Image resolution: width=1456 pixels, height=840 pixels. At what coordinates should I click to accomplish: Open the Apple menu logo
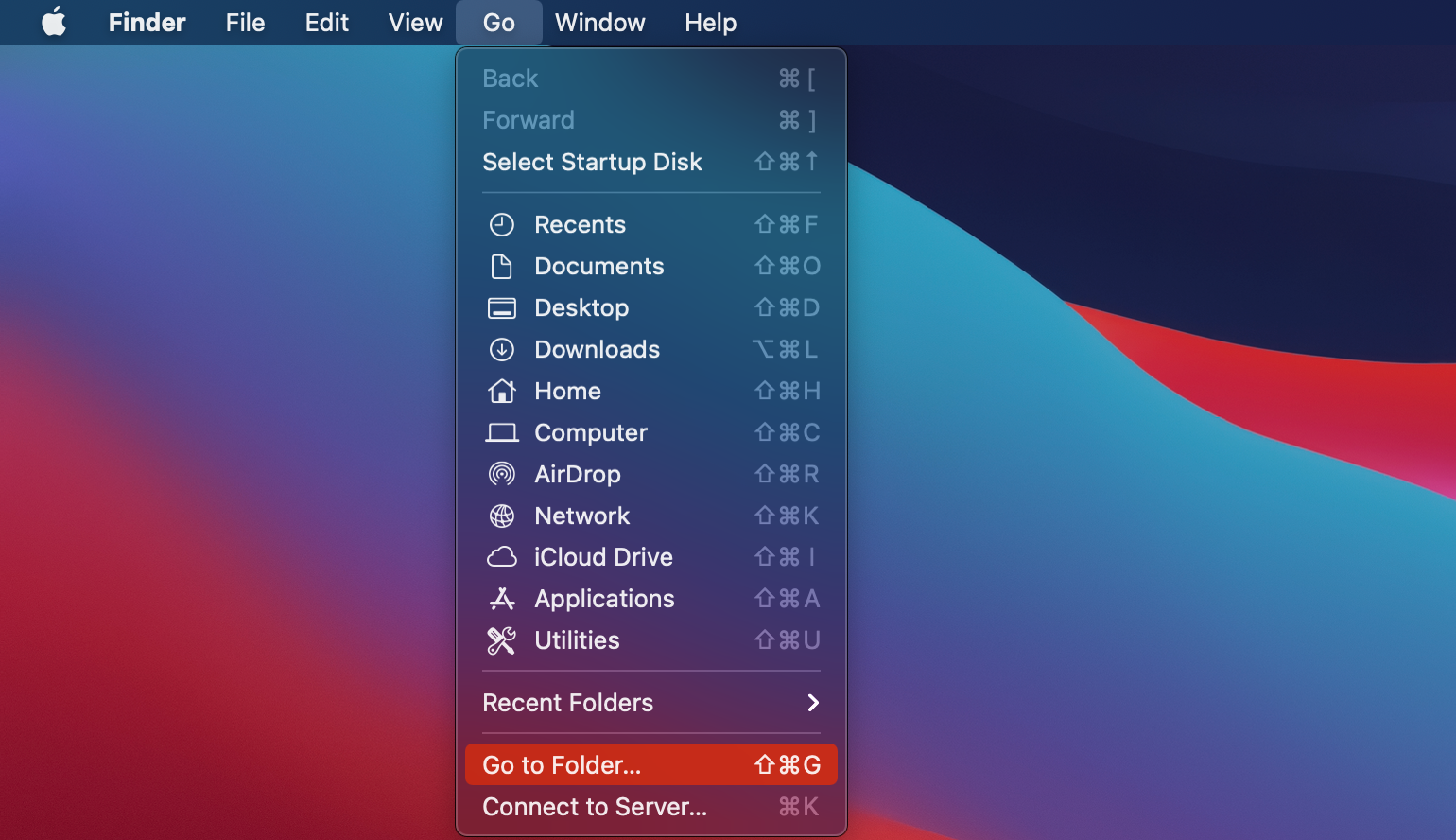tap(54, 22)
